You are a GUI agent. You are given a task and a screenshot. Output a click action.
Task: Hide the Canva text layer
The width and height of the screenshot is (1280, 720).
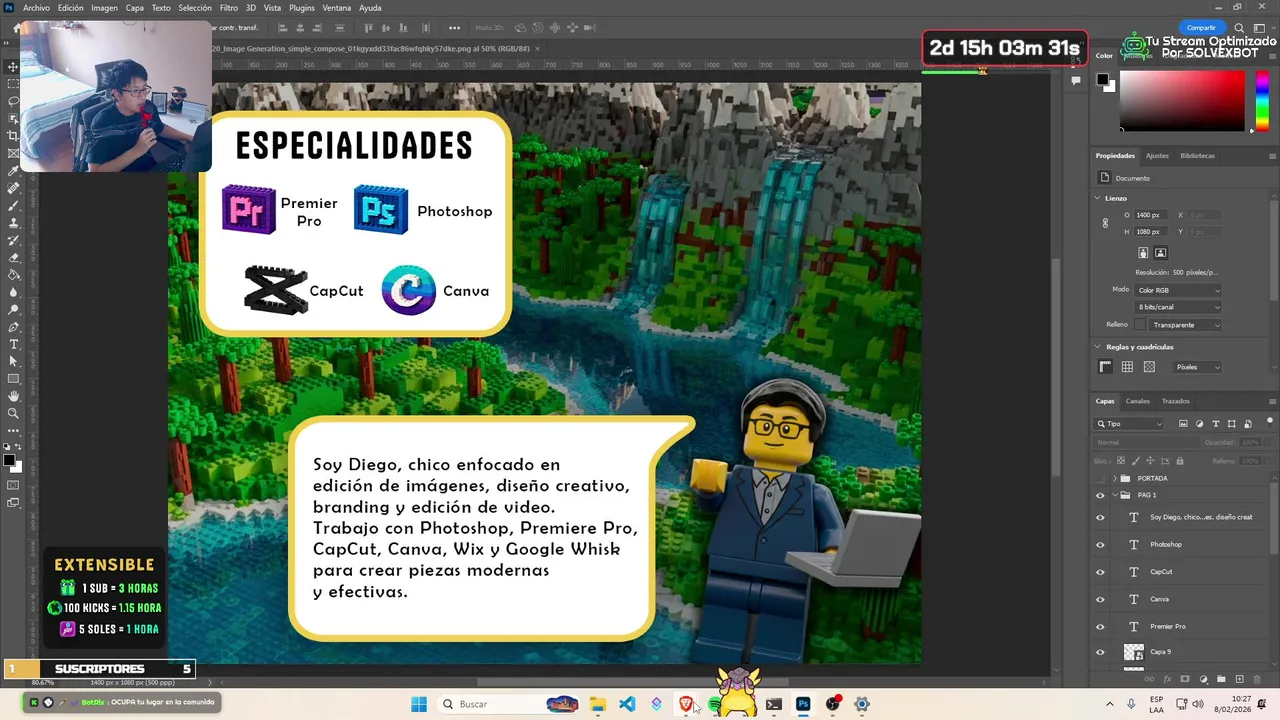tap(1100, 599)
